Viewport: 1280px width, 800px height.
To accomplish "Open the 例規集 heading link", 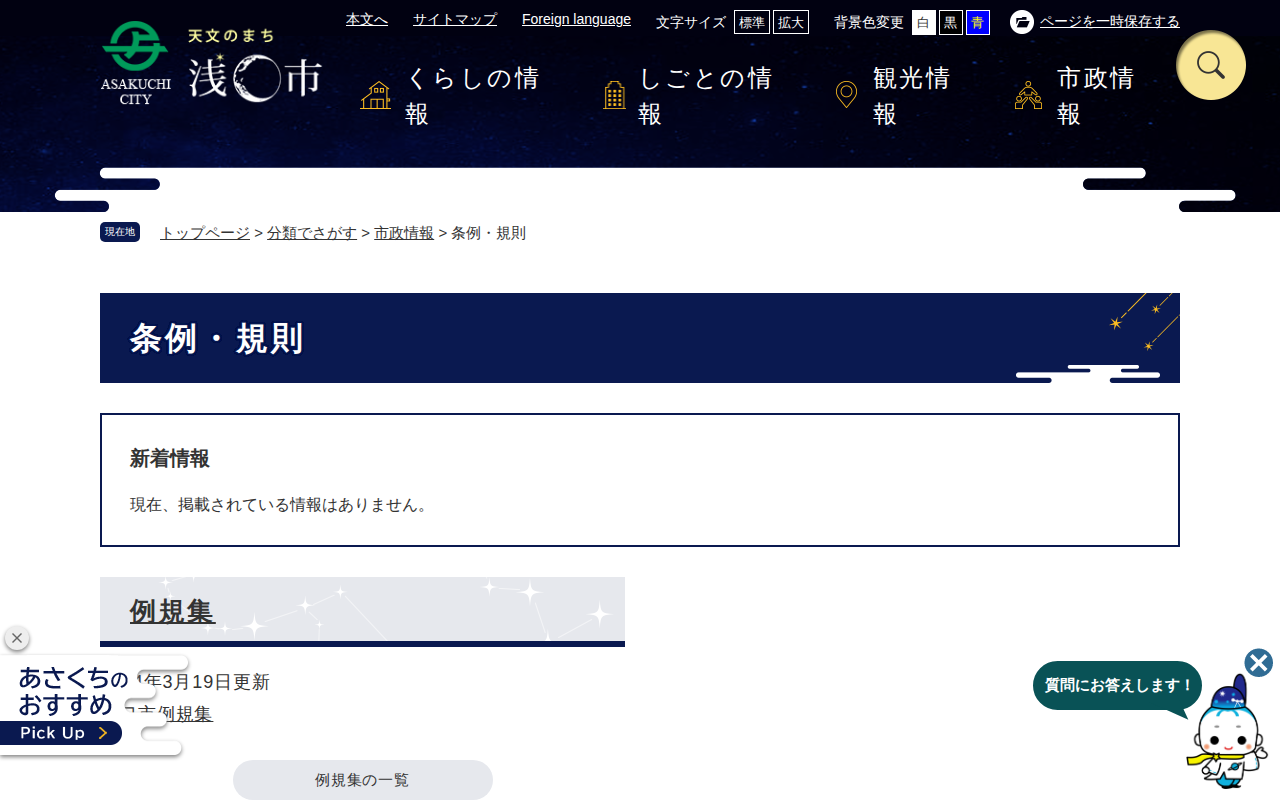I will click(172, 611).
